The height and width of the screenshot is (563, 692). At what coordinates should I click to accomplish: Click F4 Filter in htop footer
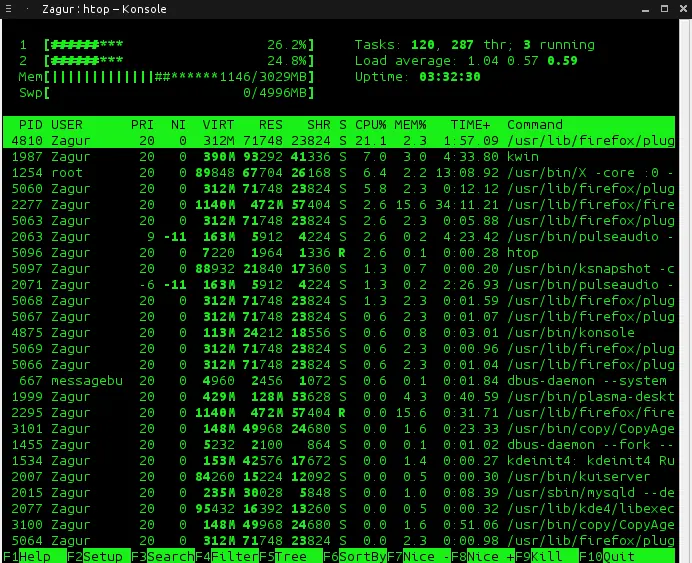coord(227,556)
